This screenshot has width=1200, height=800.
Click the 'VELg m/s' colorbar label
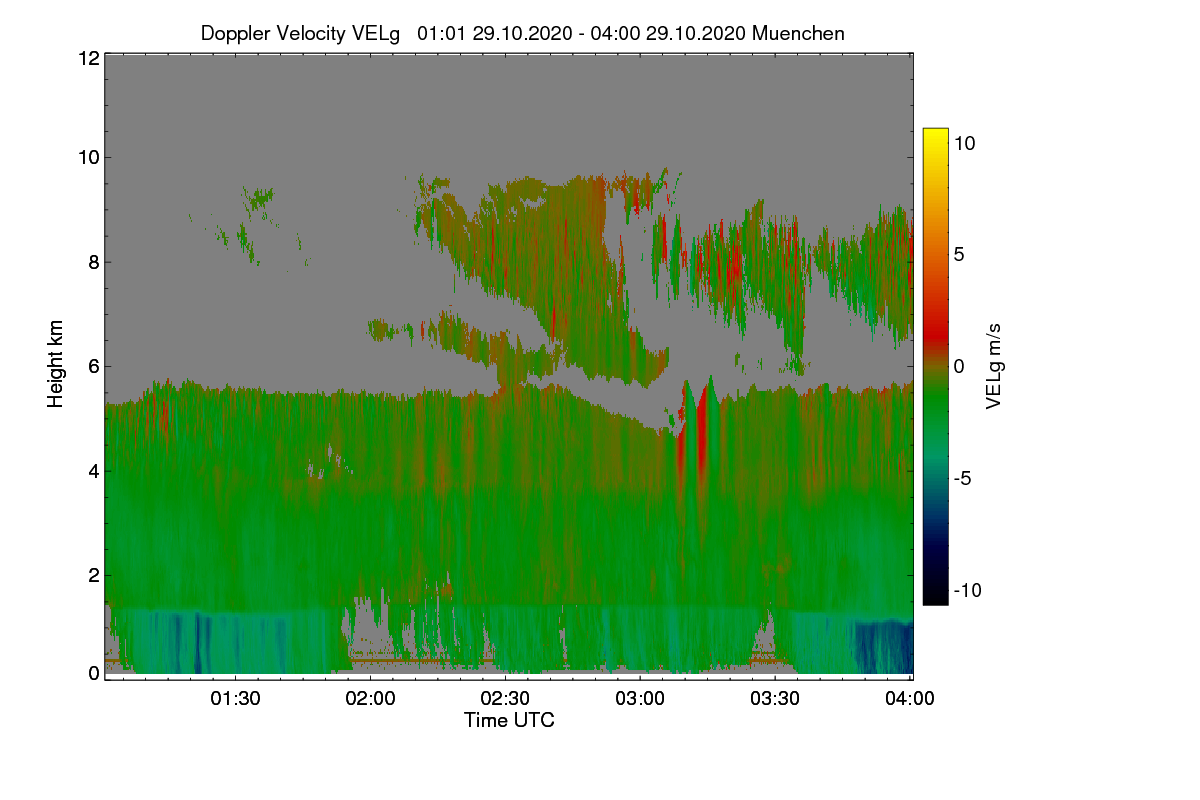(993, 366)
